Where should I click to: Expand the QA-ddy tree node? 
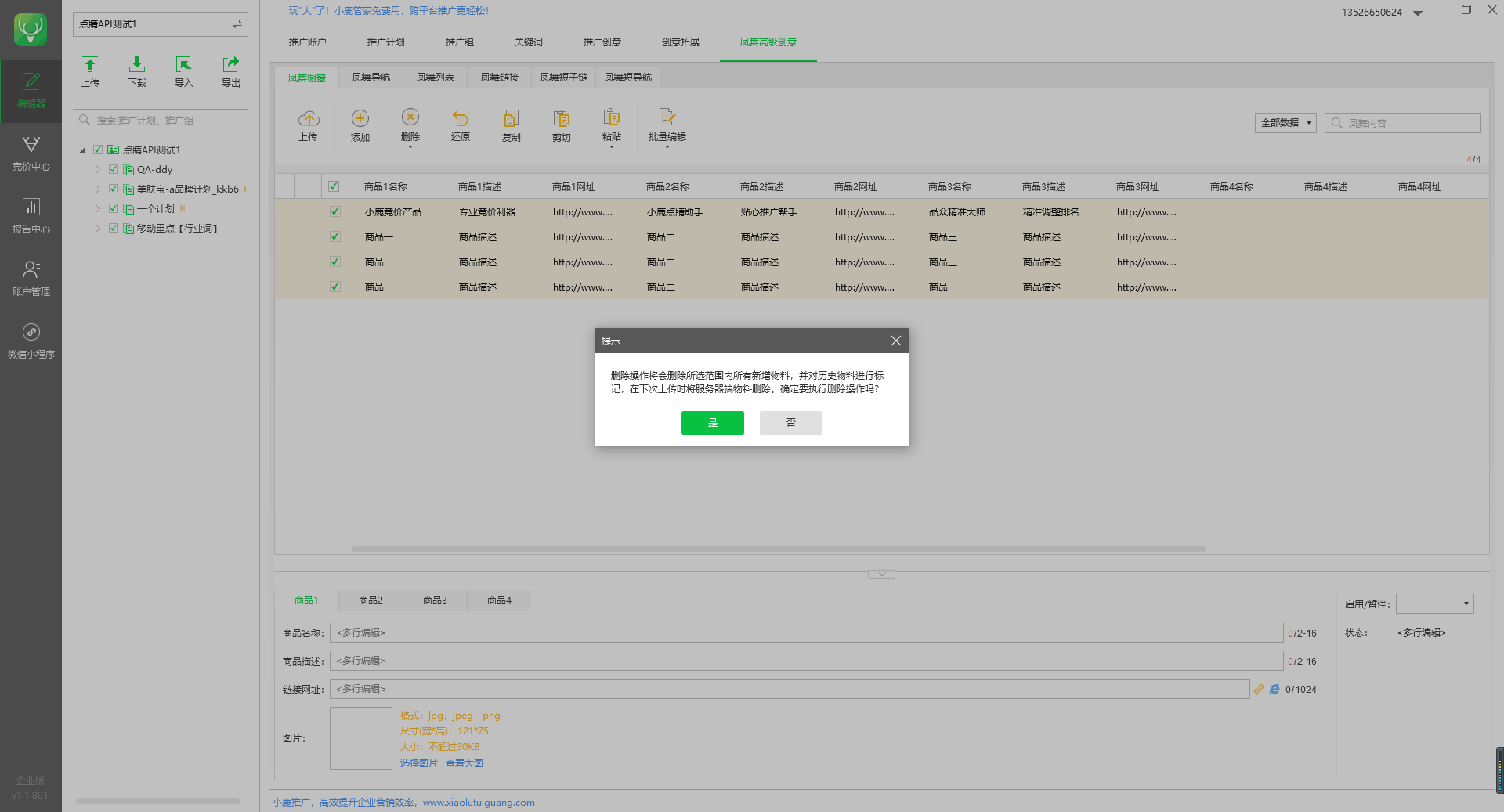click(x=97, y=169)
